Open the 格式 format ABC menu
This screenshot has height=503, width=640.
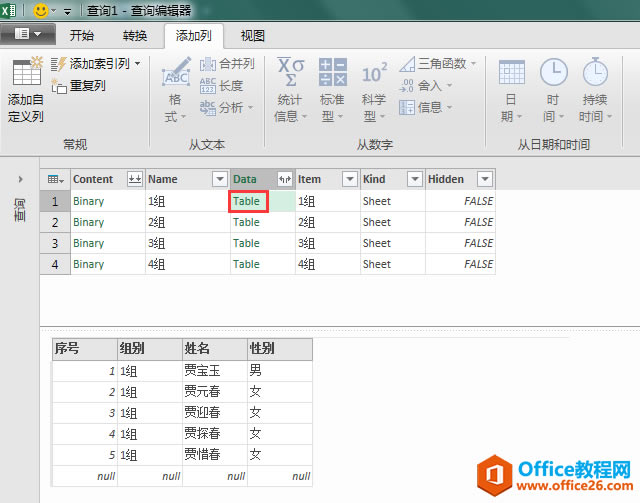click(176, 90)
